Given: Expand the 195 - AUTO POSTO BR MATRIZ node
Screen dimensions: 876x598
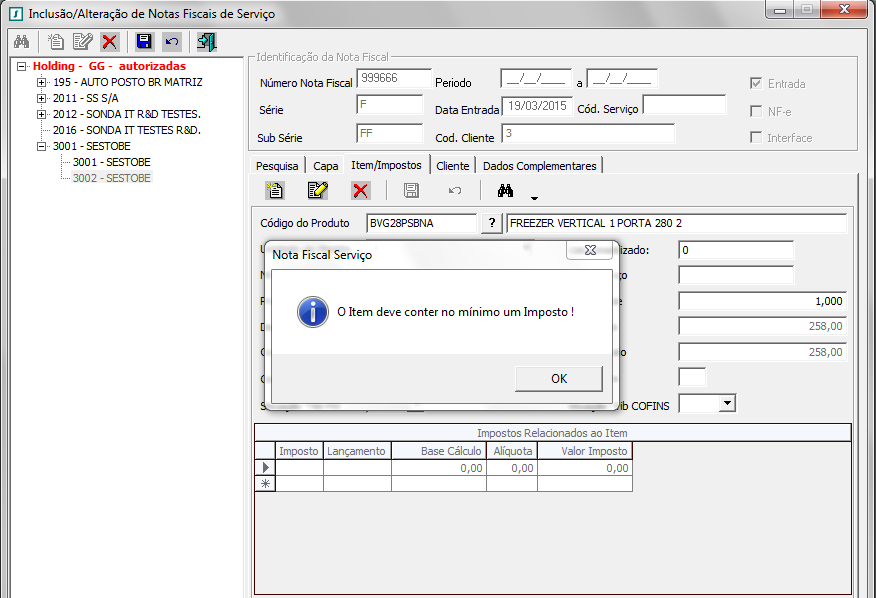Looking at the screenshot, I should pyautogui.click(x=41, y=82).
